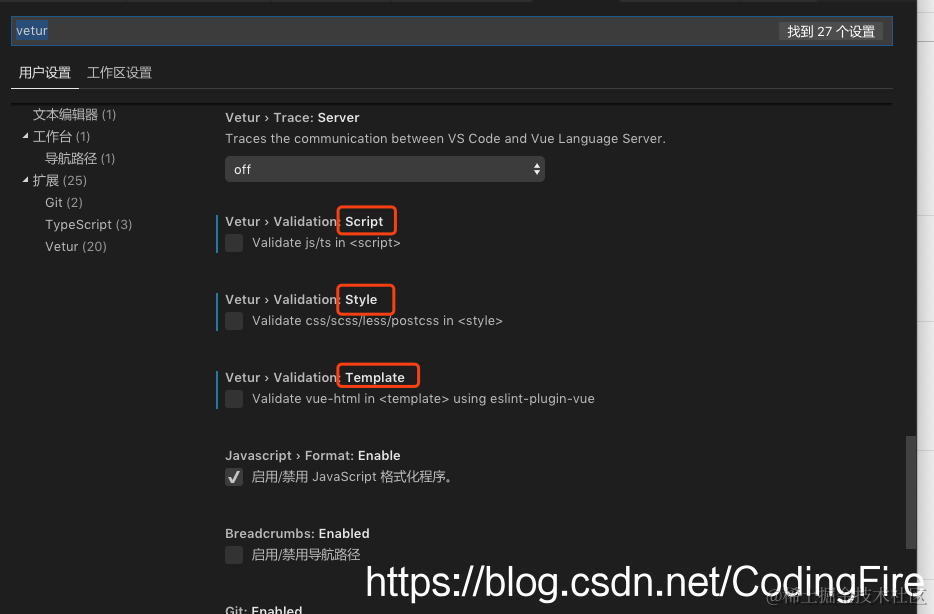Open Git (2) settings category

[64, 202]
